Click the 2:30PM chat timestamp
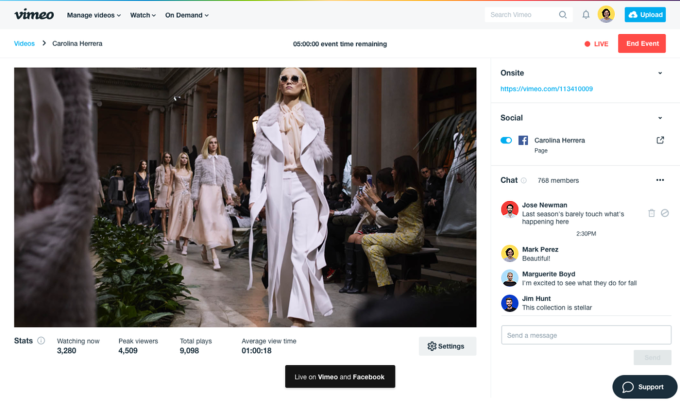Screen dimensions: 680x401 tap(586, 234)
